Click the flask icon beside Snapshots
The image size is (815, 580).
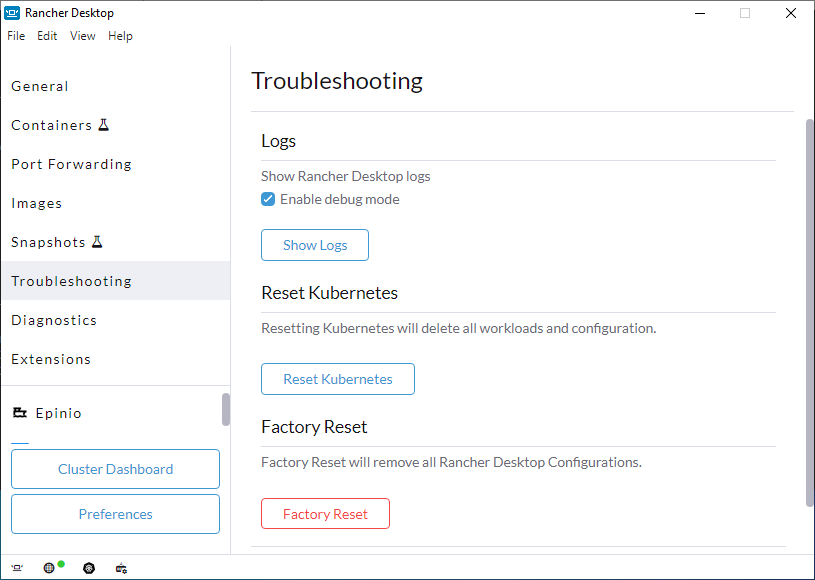(x=97, y=242)
